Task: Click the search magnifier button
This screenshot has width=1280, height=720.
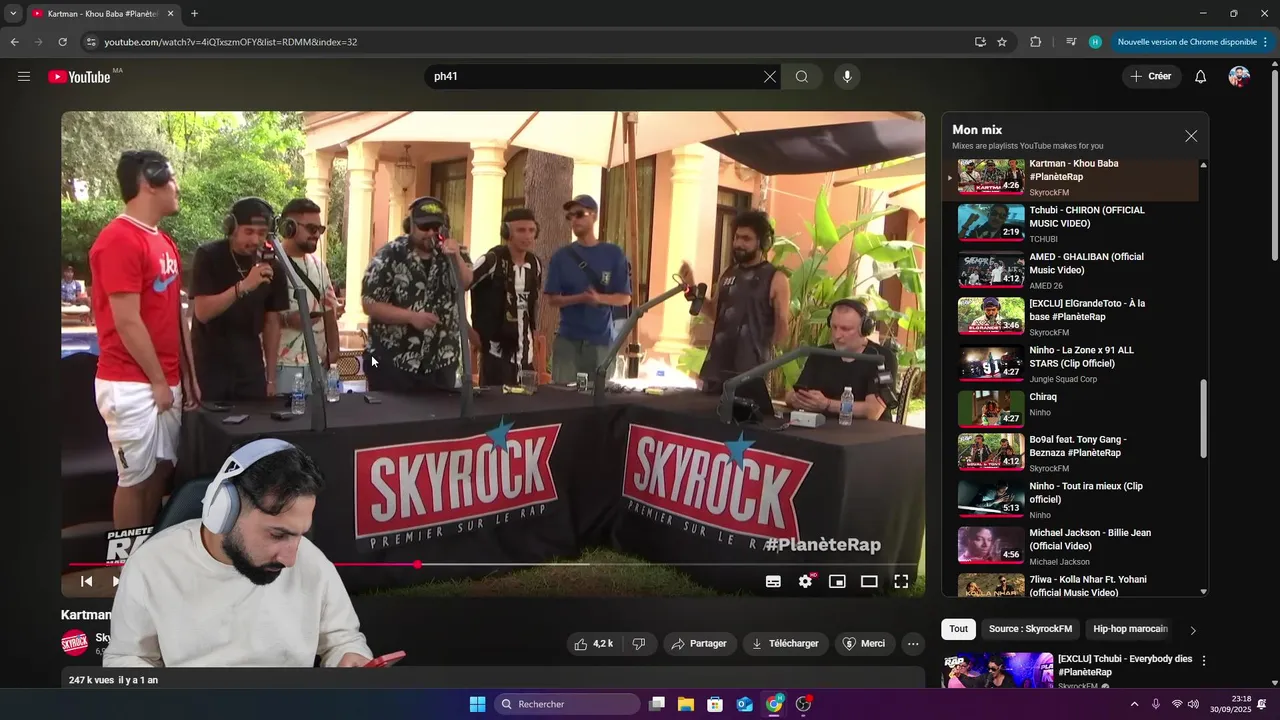Action: 802,77
